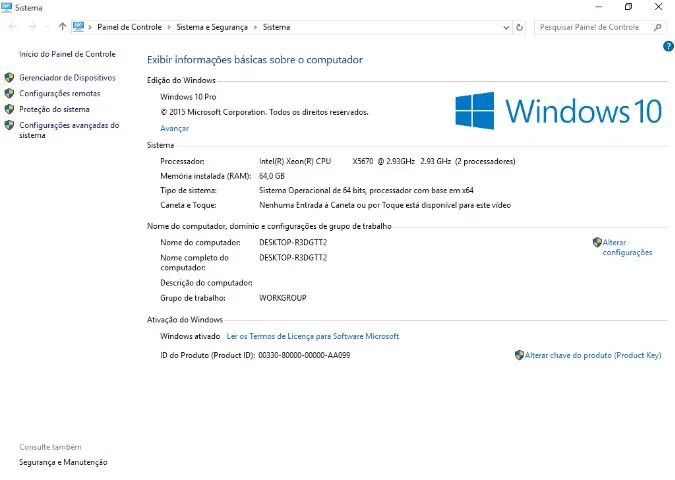Click the heading Exibir informações básicas
Image resolution: width=675 pixels, height=480 pixels.
255,60
